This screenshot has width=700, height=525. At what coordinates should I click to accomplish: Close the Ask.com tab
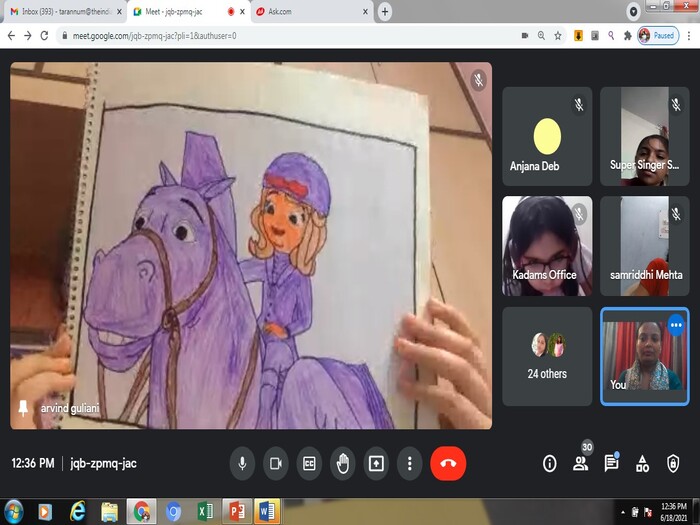365,12
